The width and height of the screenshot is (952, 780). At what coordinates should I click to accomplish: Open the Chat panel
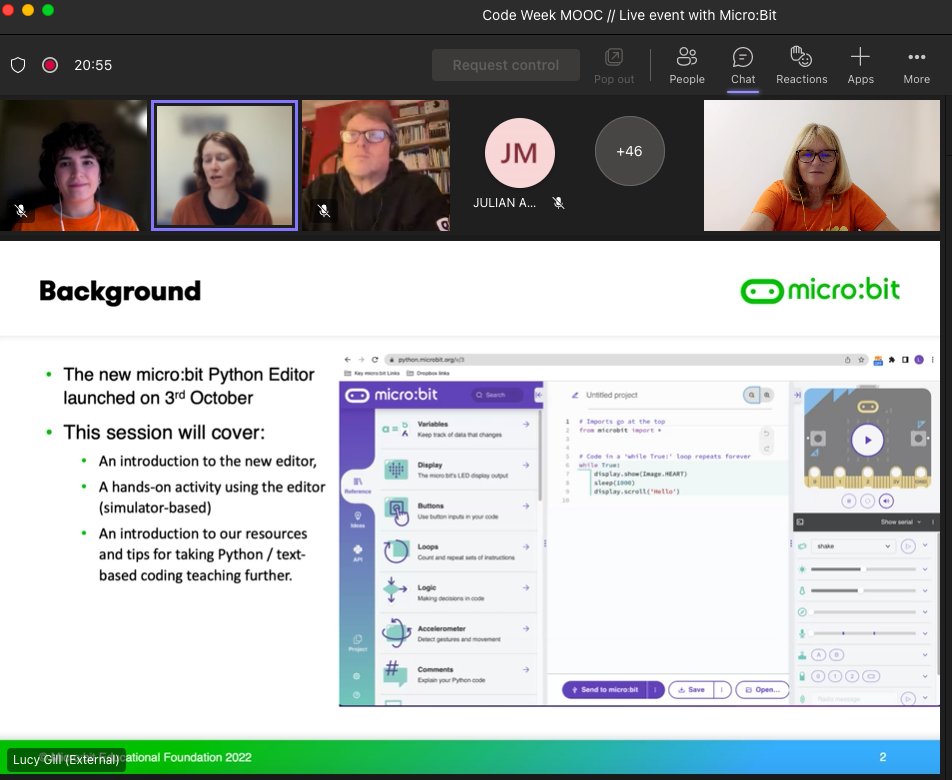tap(743, 66)
